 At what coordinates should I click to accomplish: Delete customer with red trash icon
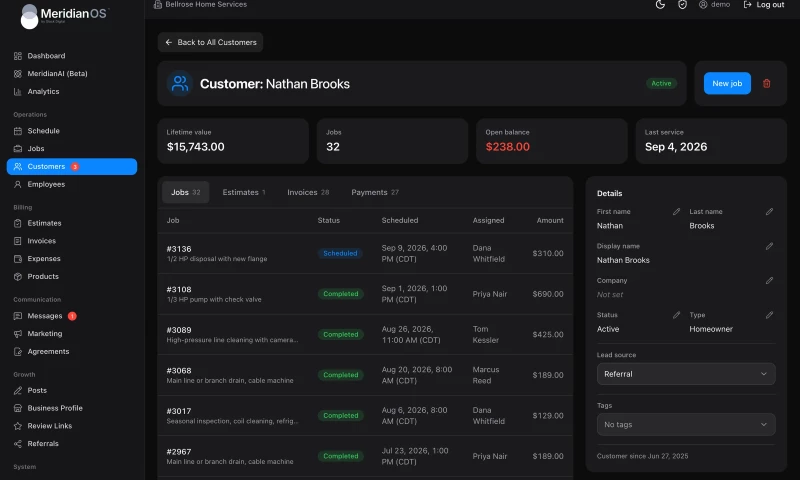[x=766, y=83]
